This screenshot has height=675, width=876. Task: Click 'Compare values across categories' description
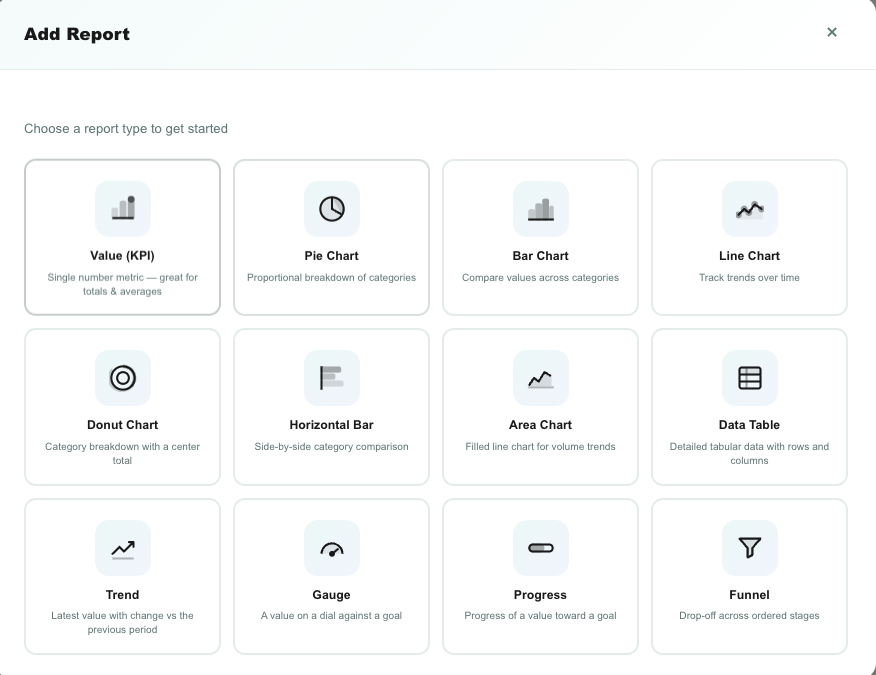coord(540,278)
